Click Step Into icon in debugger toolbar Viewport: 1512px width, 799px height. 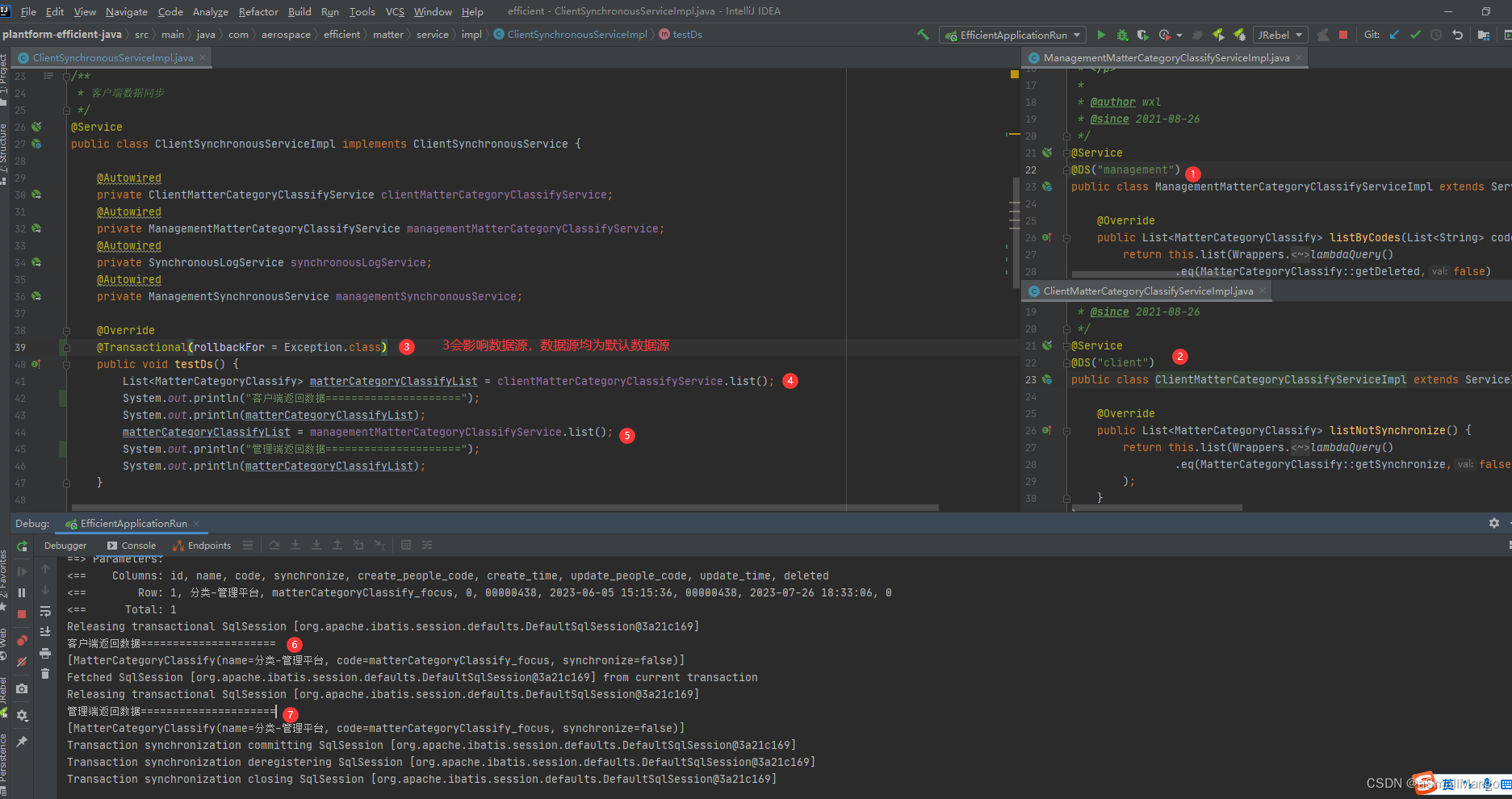(x=295, y=546)
